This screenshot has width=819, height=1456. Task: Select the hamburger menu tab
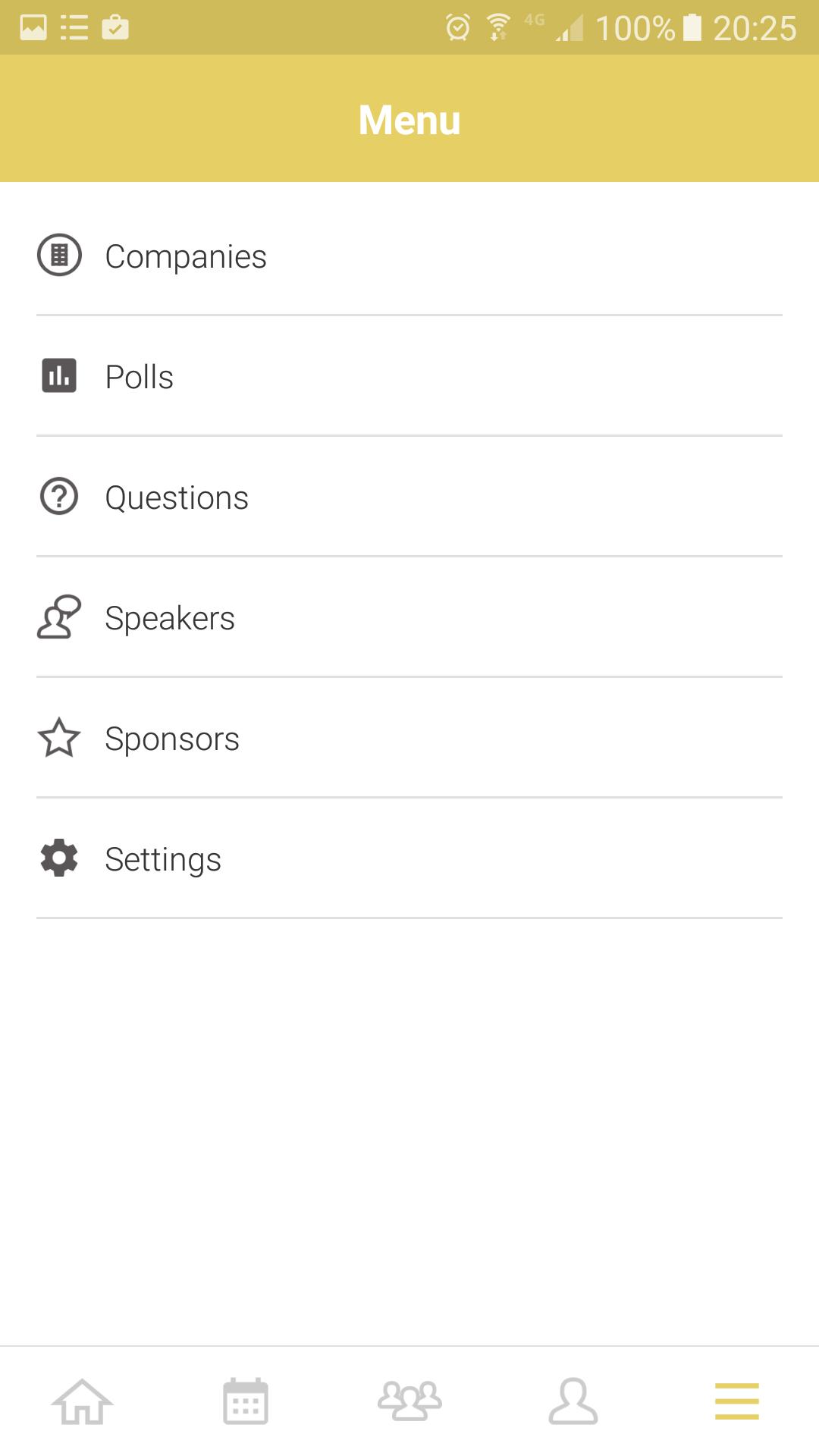(x=737, y=1401)
